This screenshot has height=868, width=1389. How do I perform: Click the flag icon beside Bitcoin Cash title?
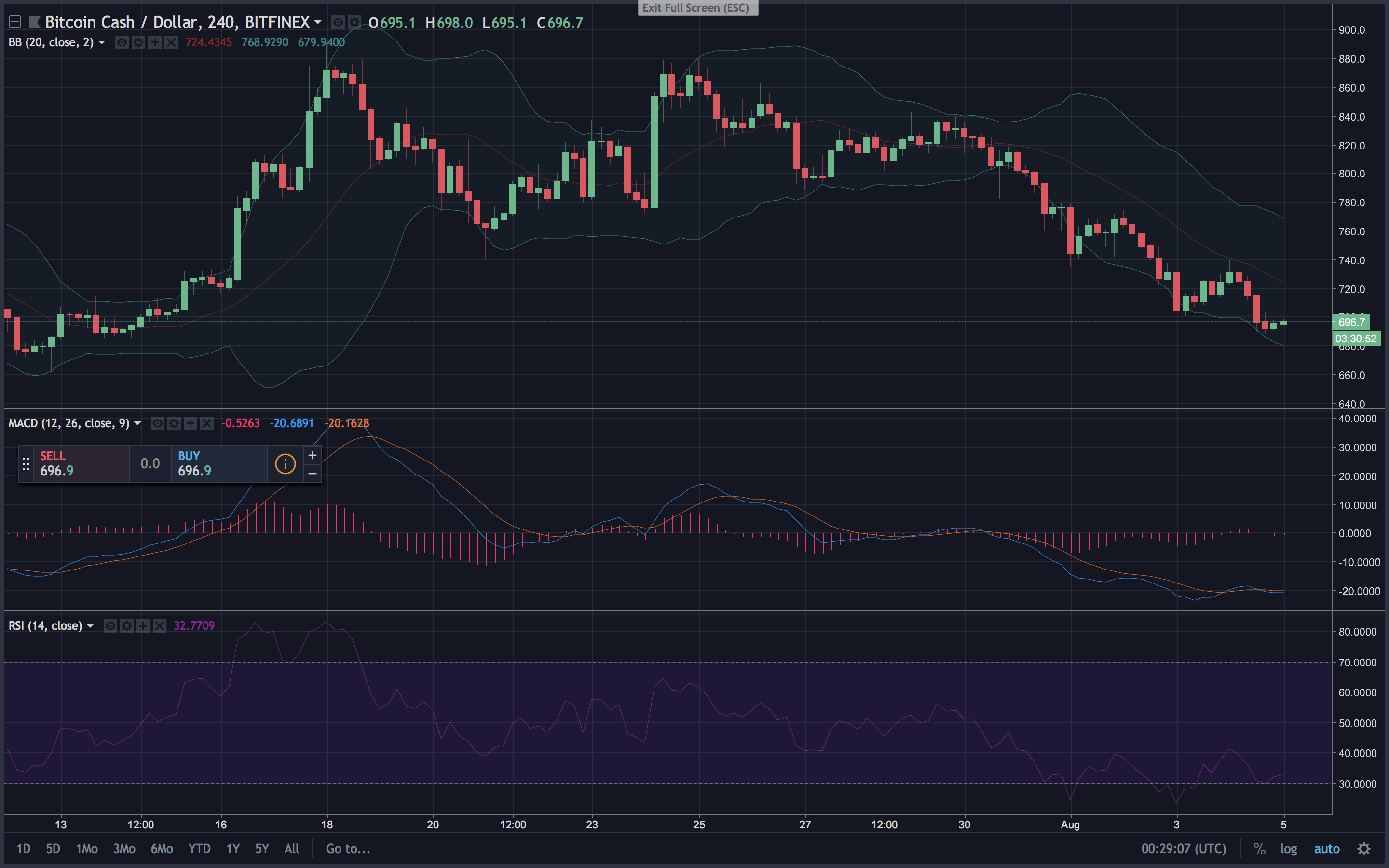34,22
